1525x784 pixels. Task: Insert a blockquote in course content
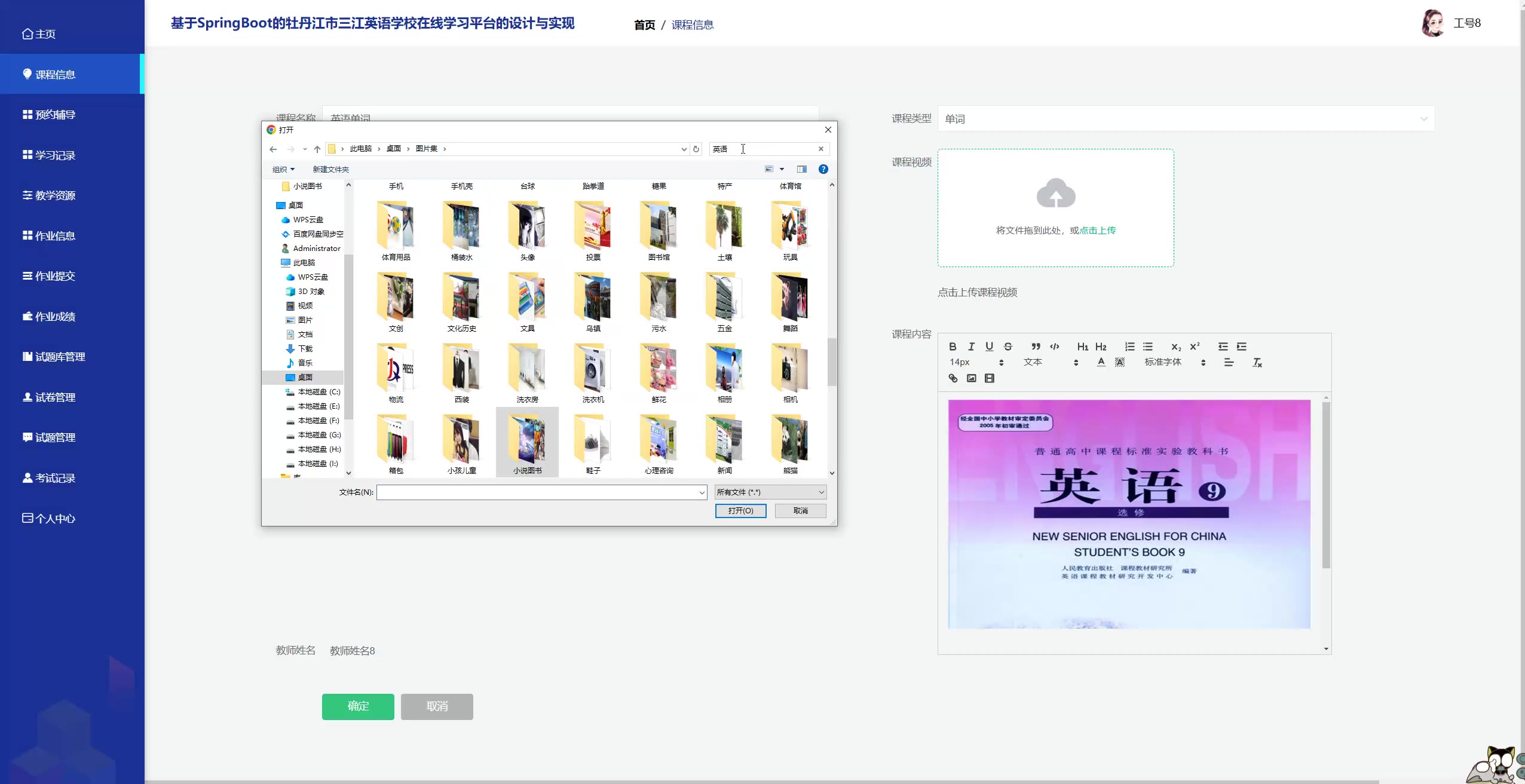point(1036,347)
